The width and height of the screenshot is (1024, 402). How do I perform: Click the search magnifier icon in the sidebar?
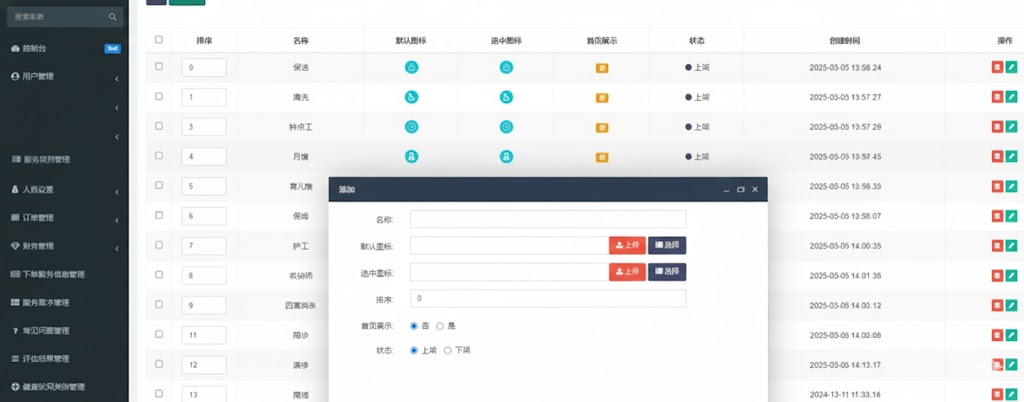click(x=111, y=17)
